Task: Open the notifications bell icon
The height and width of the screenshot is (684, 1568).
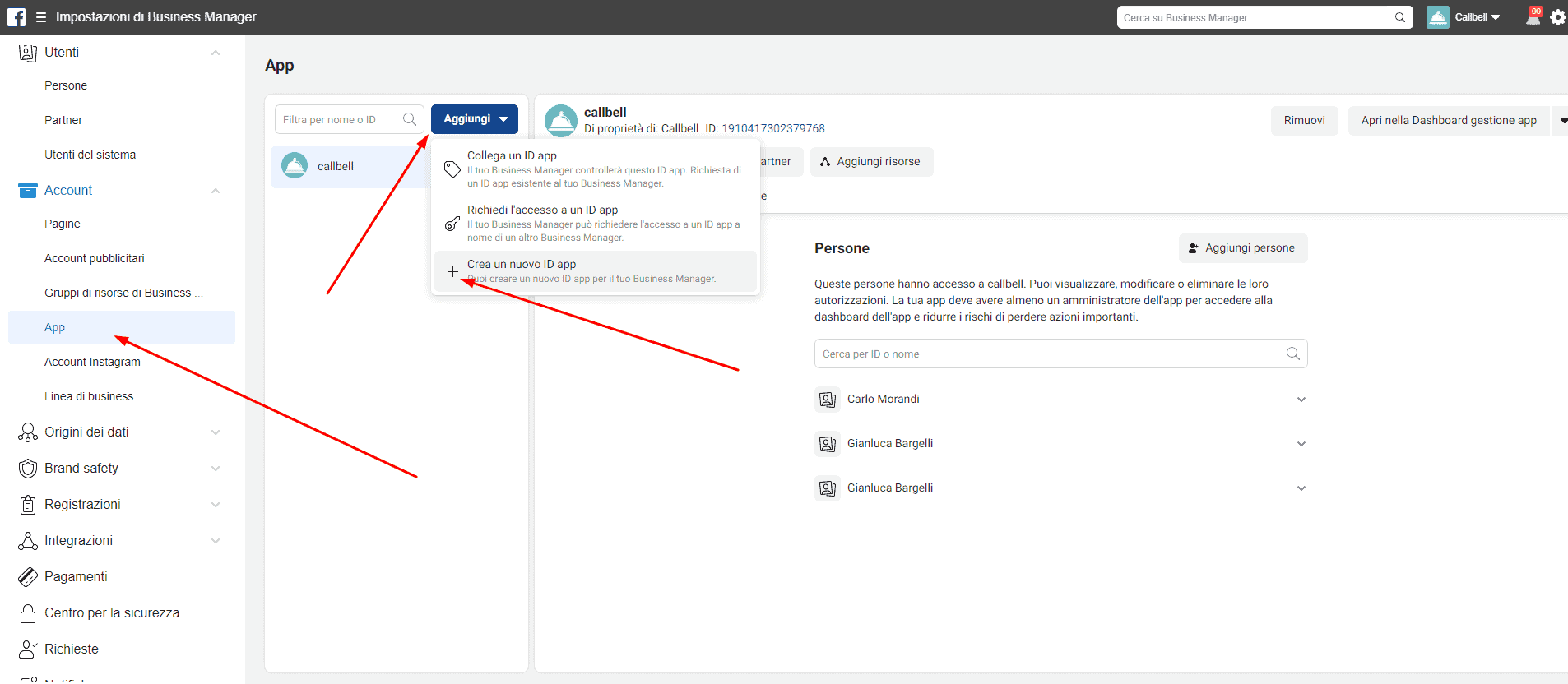Action: pos(1533,16)
